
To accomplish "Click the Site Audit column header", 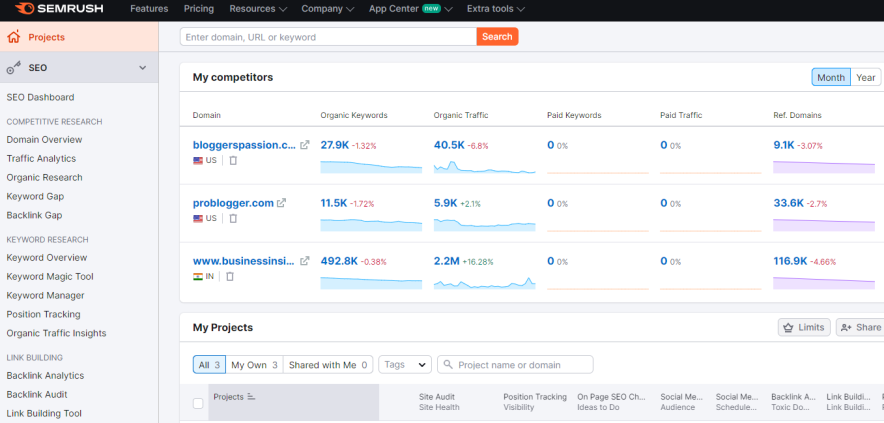I will pyautogui.click(x=439, y=402).
